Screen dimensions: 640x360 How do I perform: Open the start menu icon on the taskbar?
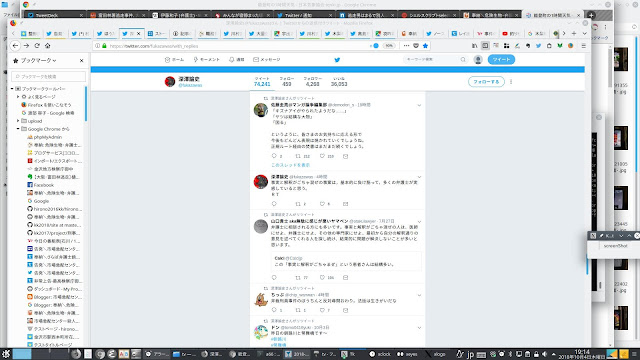[6, 354]
